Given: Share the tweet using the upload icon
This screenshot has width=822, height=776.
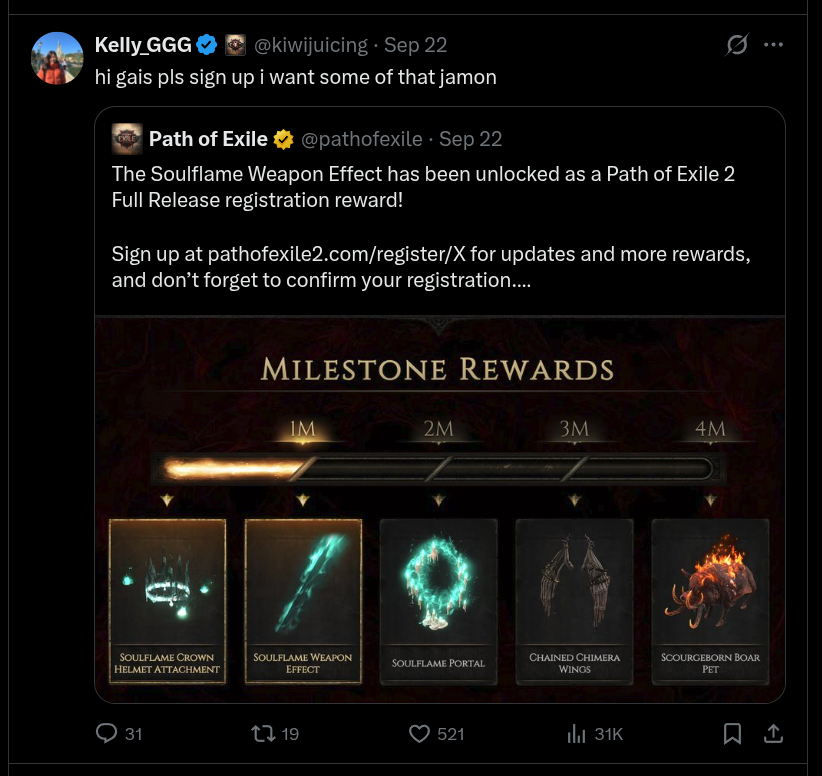Looking at the screenshot, I should [773, 733].
